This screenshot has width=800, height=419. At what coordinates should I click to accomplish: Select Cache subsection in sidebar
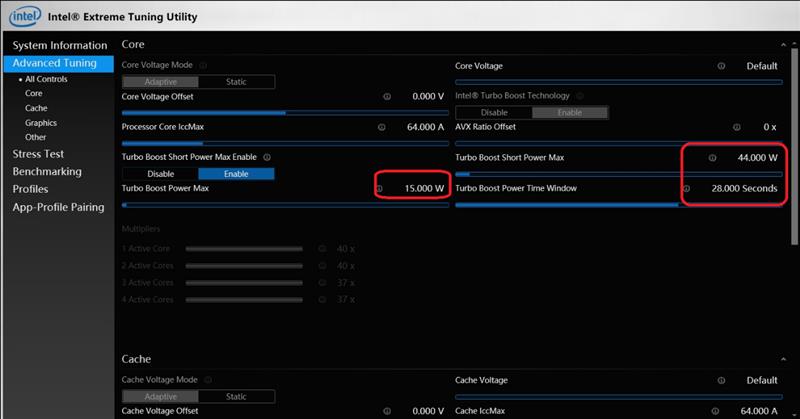pyautogui.click(x=36, y=108)
